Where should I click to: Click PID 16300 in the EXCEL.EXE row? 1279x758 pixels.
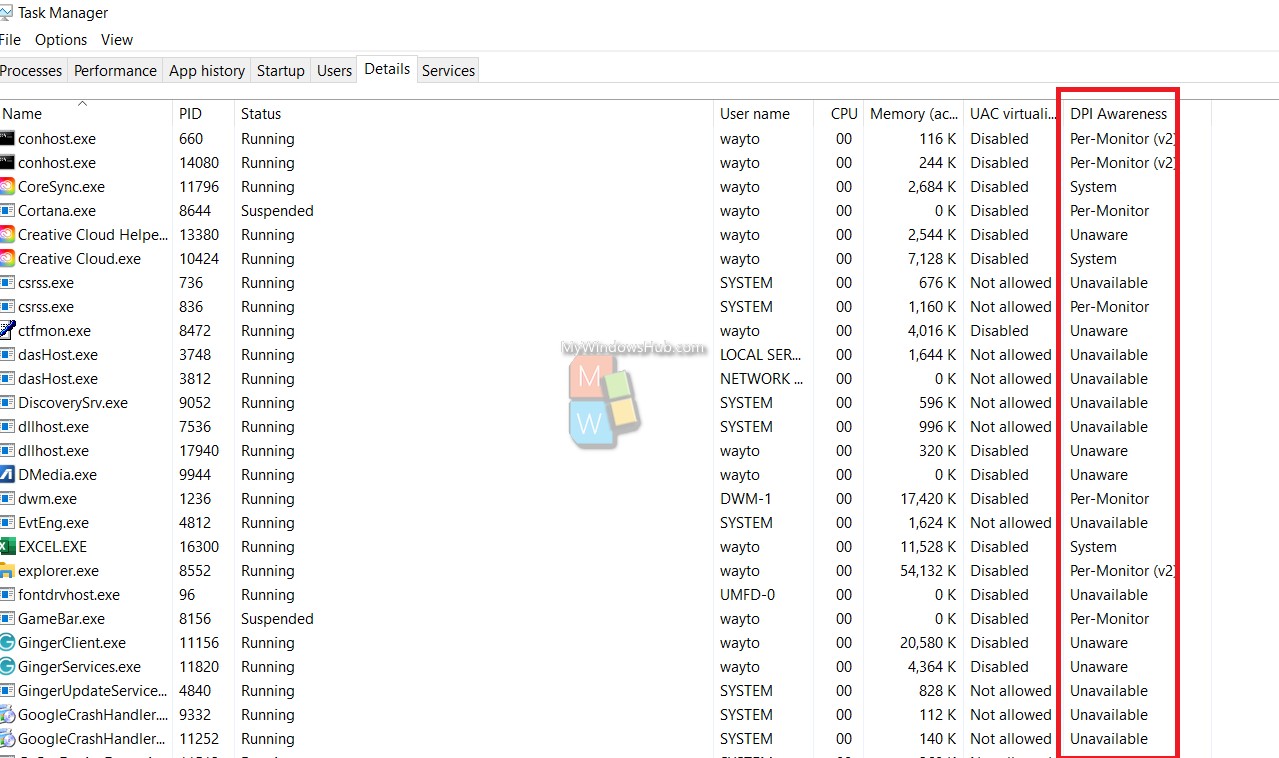(x=199, y=547)
